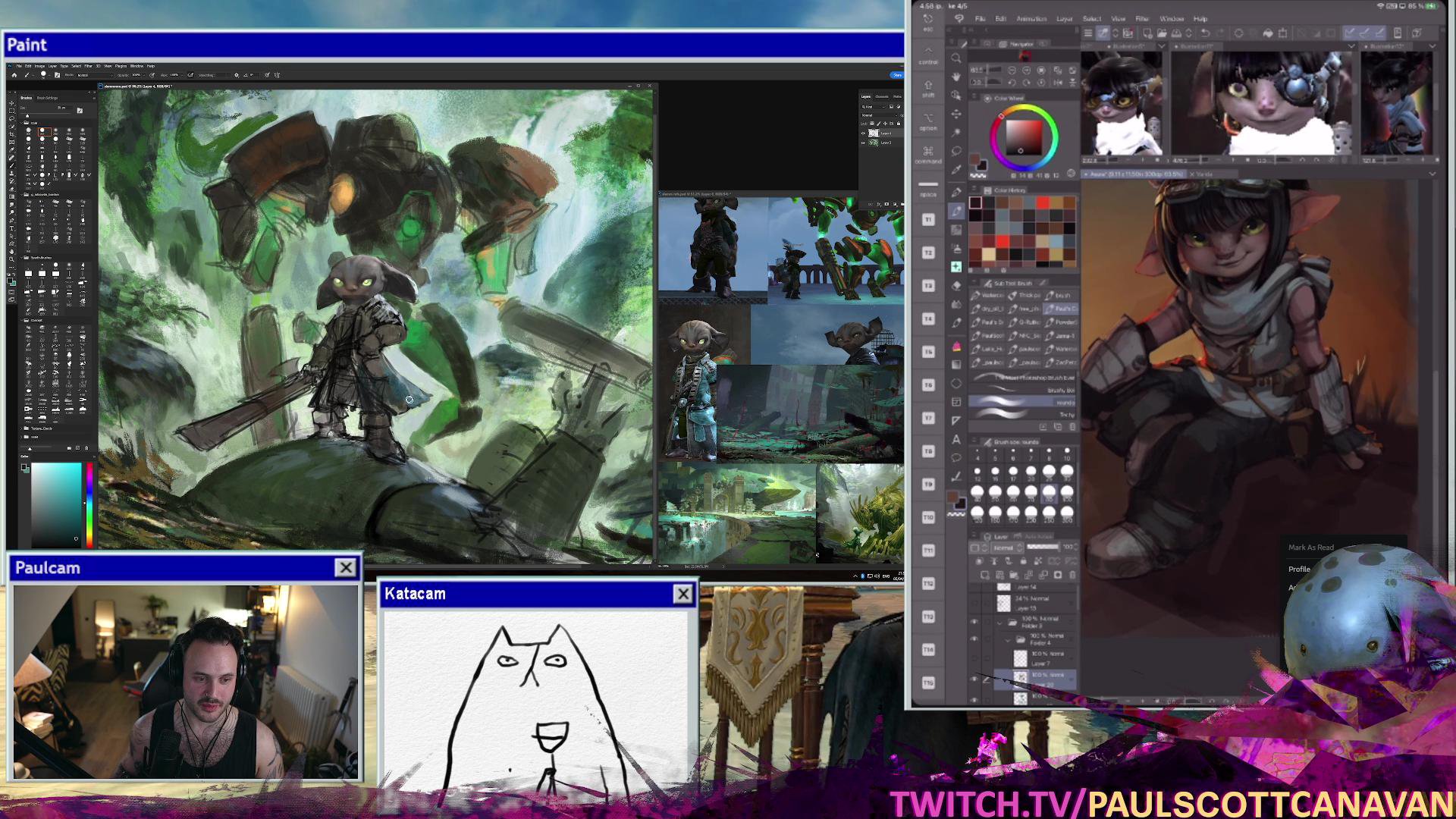Expand Folder 3 in Clip Studio layer list

click(999, 623)
